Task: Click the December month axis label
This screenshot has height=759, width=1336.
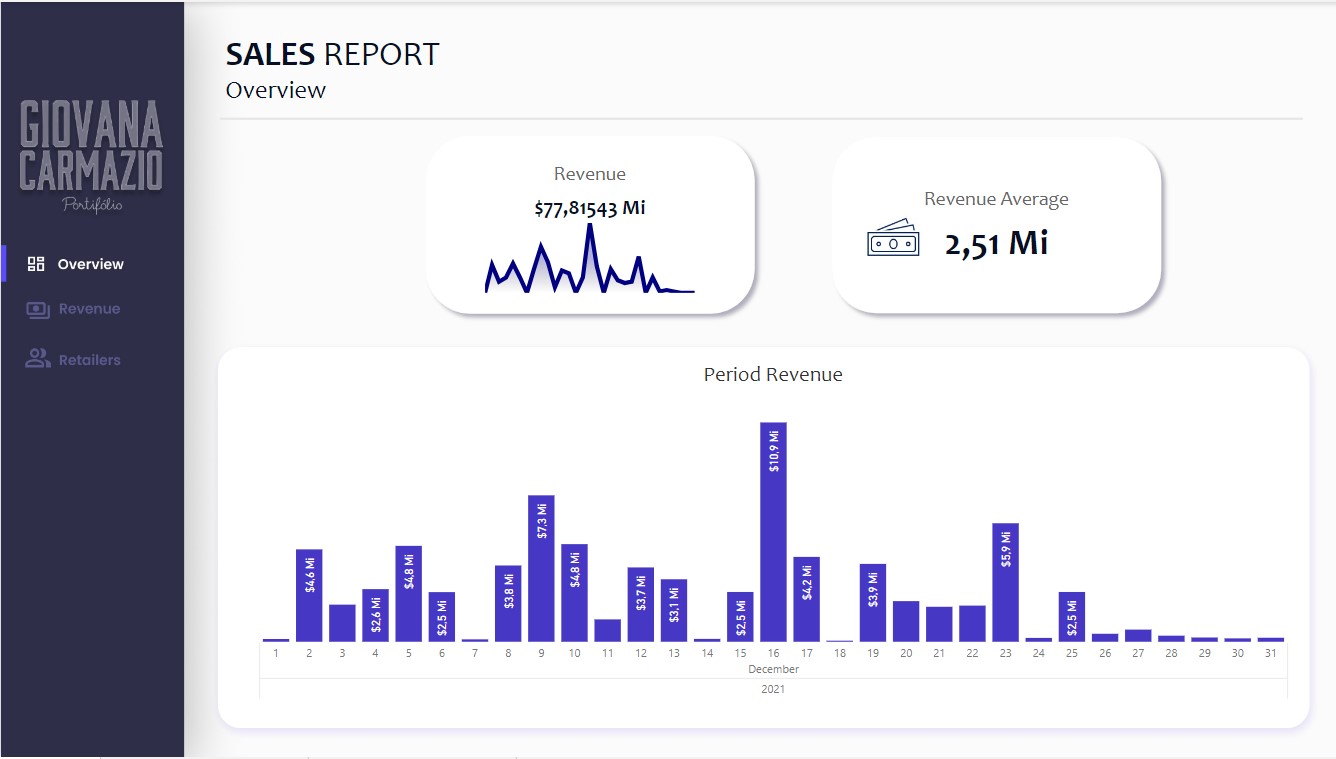Action: (773, 669)
